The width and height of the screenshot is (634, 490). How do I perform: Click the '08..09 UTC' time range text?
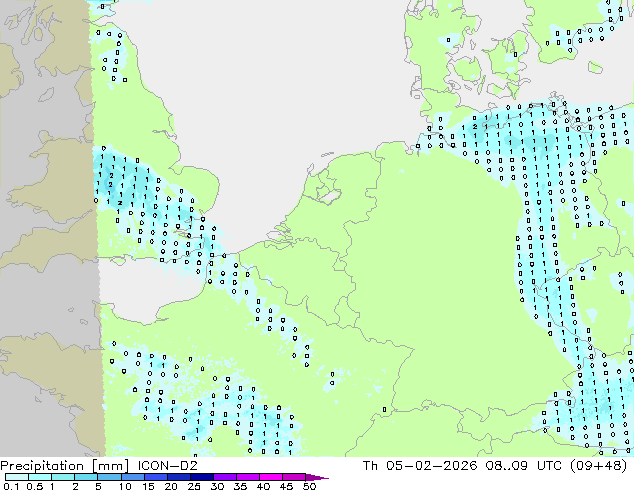[x=524, y=465]
